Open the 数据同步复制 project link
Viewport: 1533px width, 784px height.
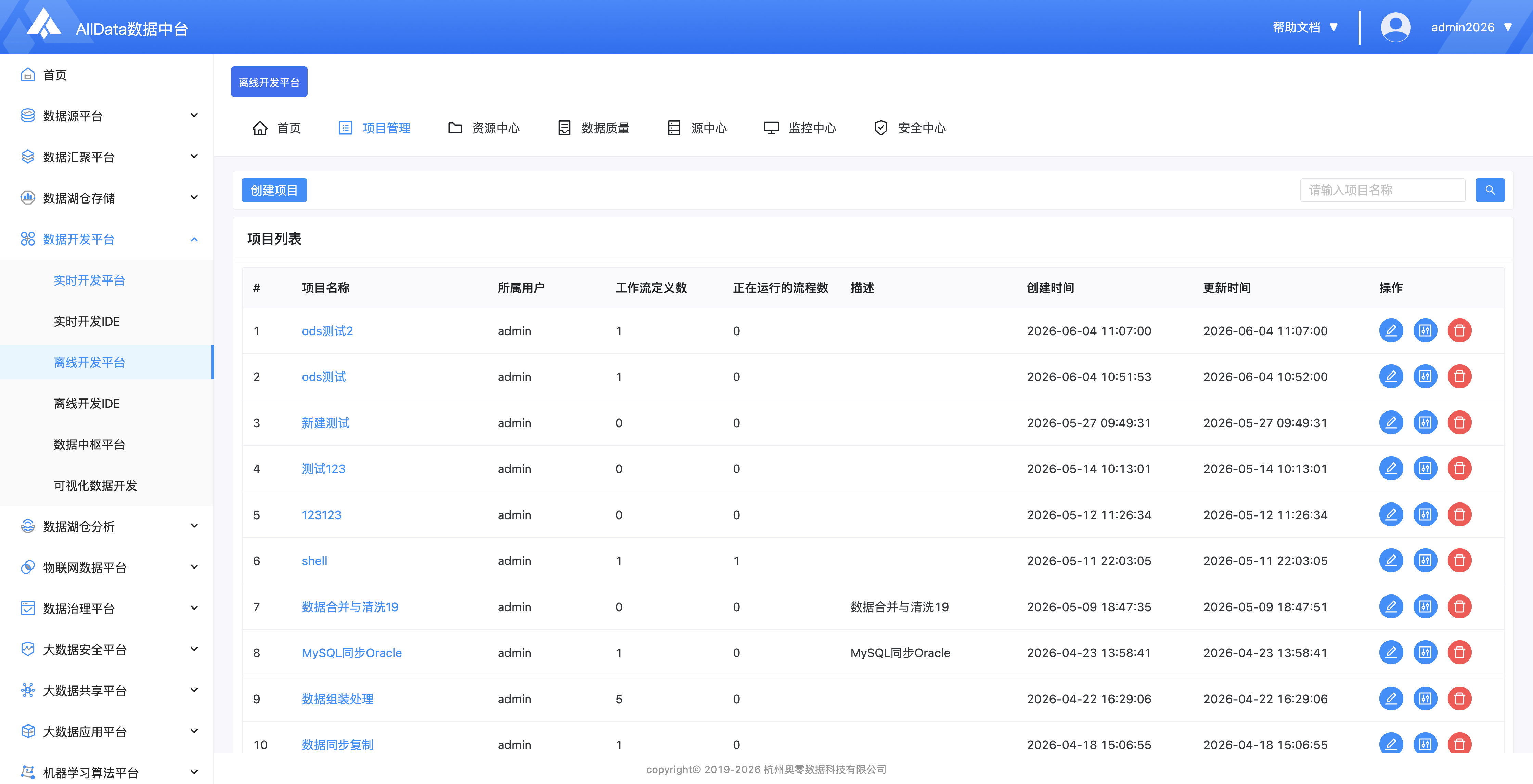[337, 744]
